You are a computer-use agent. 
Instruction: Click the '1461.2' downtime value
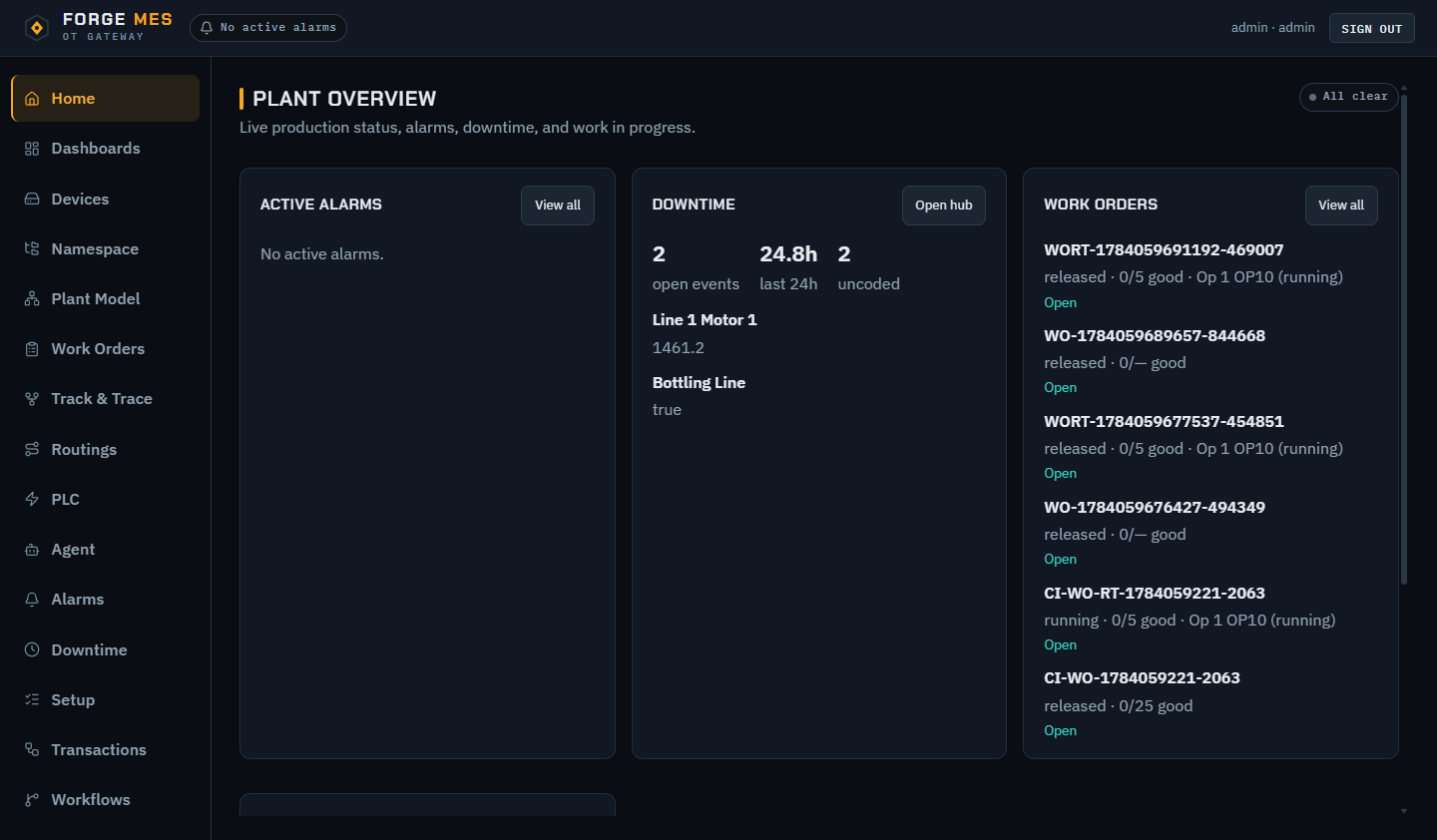click(679, 348)
